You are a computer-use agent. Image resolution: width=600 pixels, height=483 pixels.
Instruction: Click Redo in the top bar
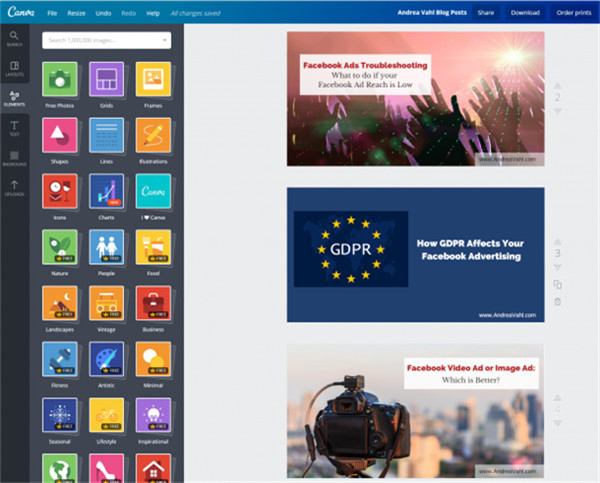click(x=129, y=13)
